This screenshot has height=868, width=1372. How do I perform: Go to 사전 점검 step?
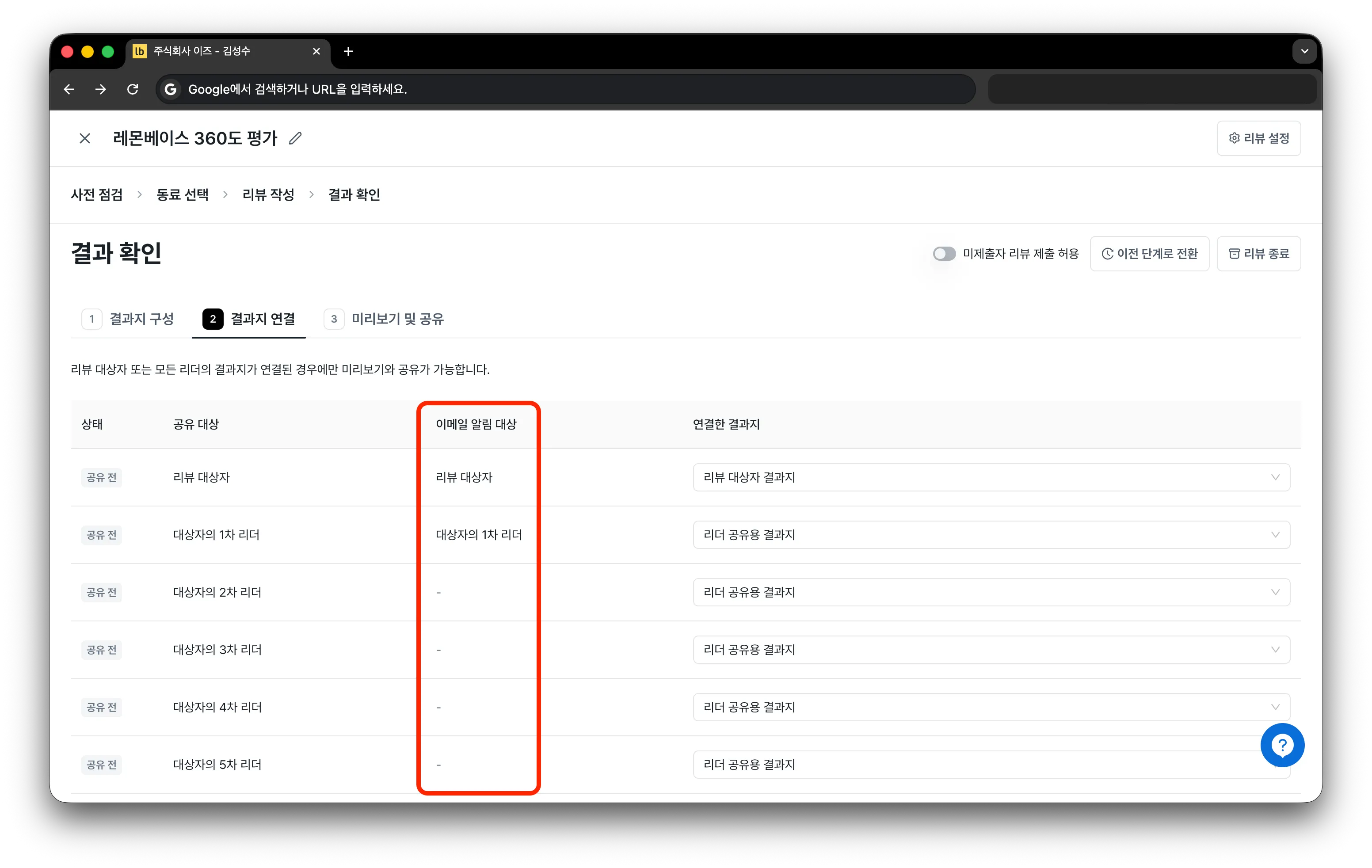click(97, 195)
